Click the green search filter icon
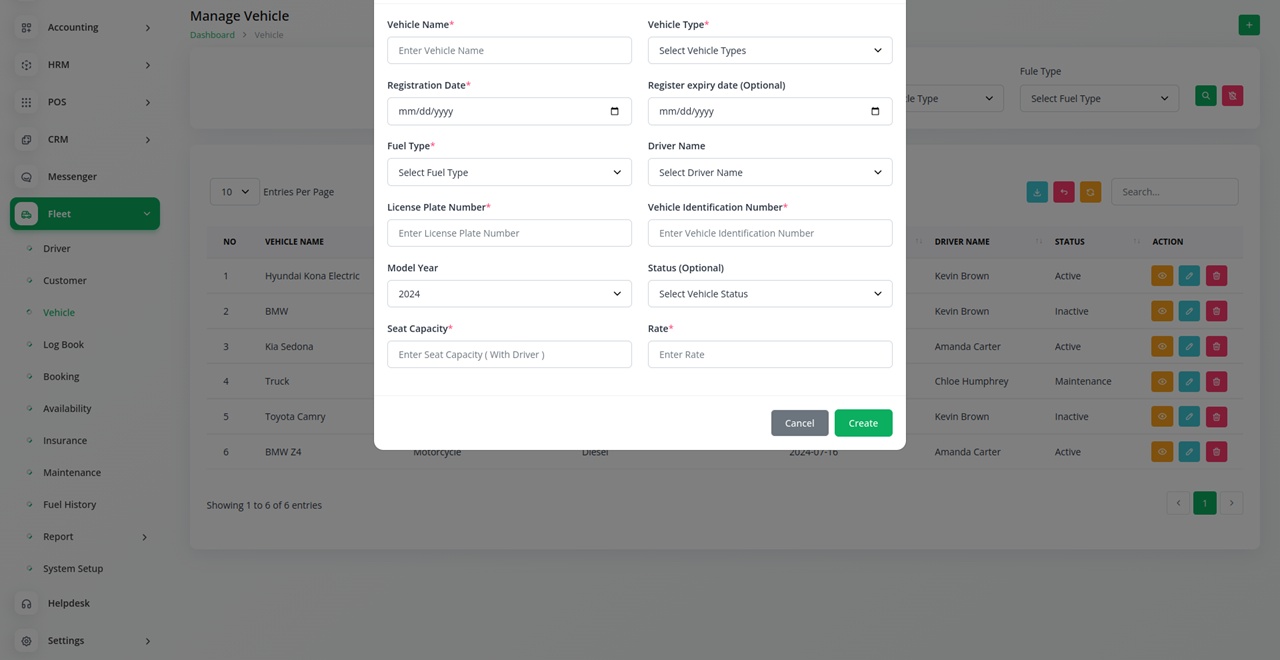 pos(1206,96)
